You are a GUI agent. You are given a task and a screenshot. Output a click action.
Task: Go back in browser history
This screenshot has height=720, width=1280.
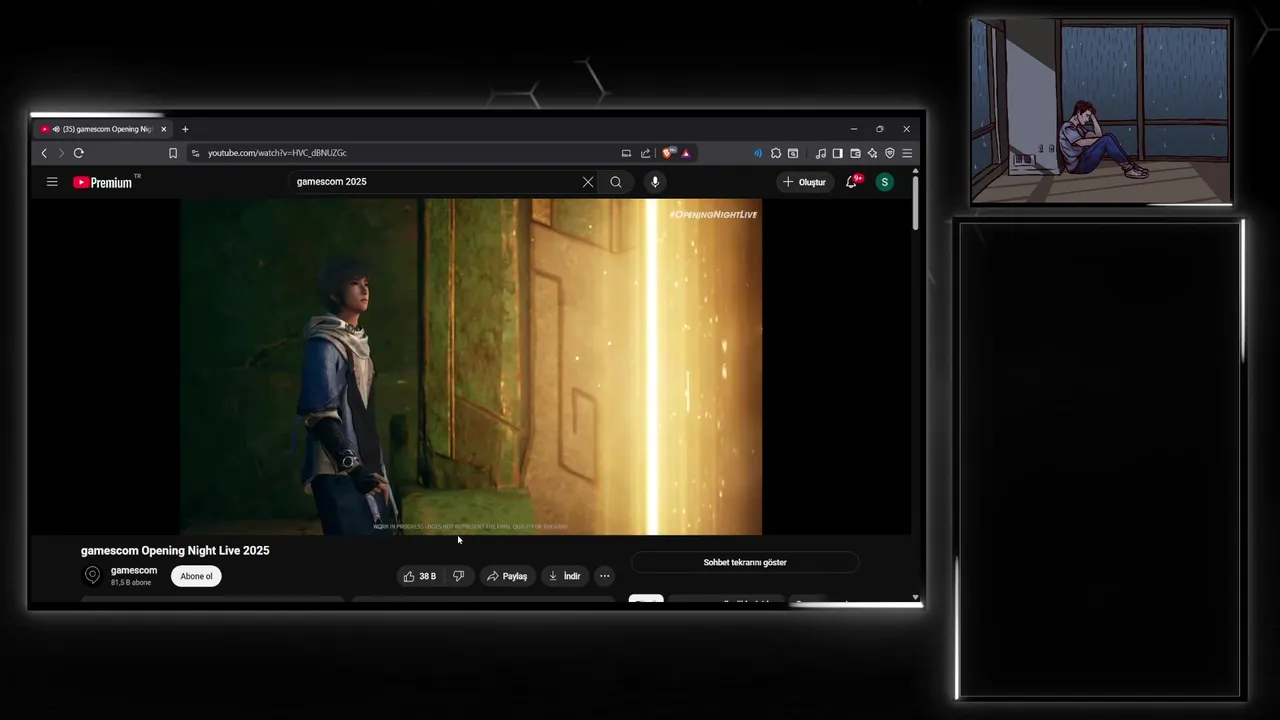coord(44,153)
